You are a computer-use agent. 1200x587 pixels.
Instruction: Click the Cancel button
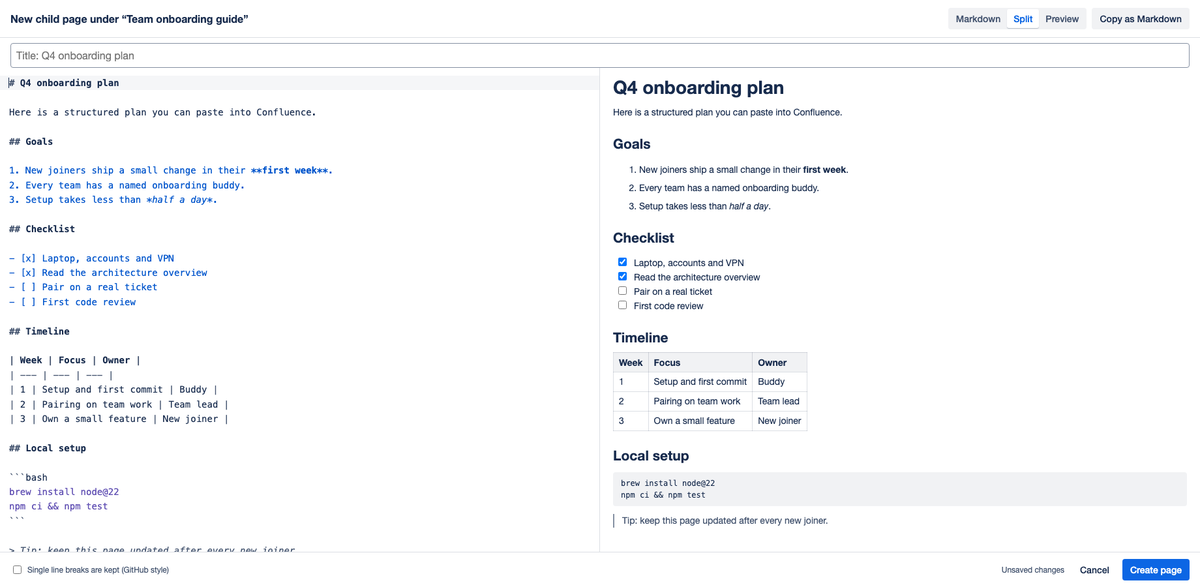pos(1094,570)
